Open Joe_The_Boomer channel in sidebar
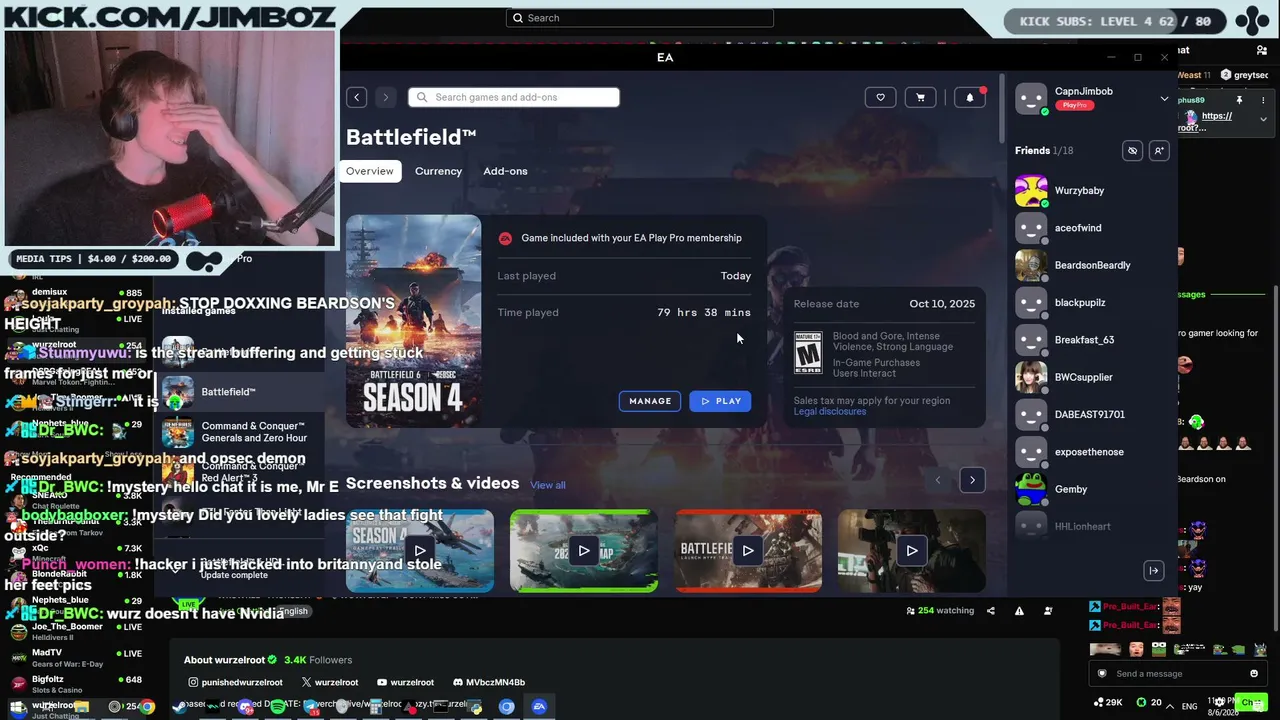 [75, 631]
